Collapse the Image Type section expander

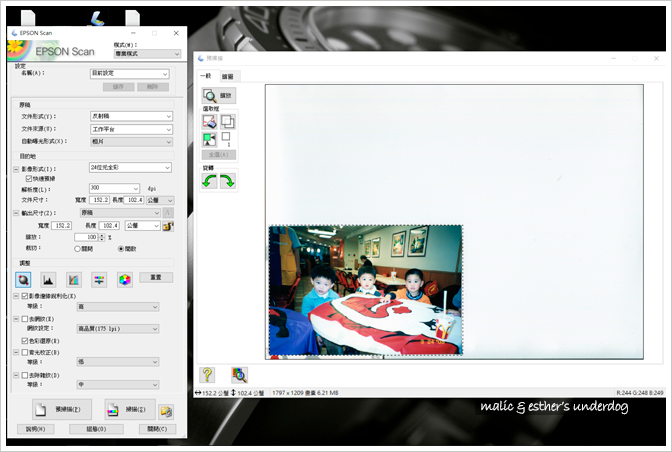pyautogui.click(x=16, y=170)
